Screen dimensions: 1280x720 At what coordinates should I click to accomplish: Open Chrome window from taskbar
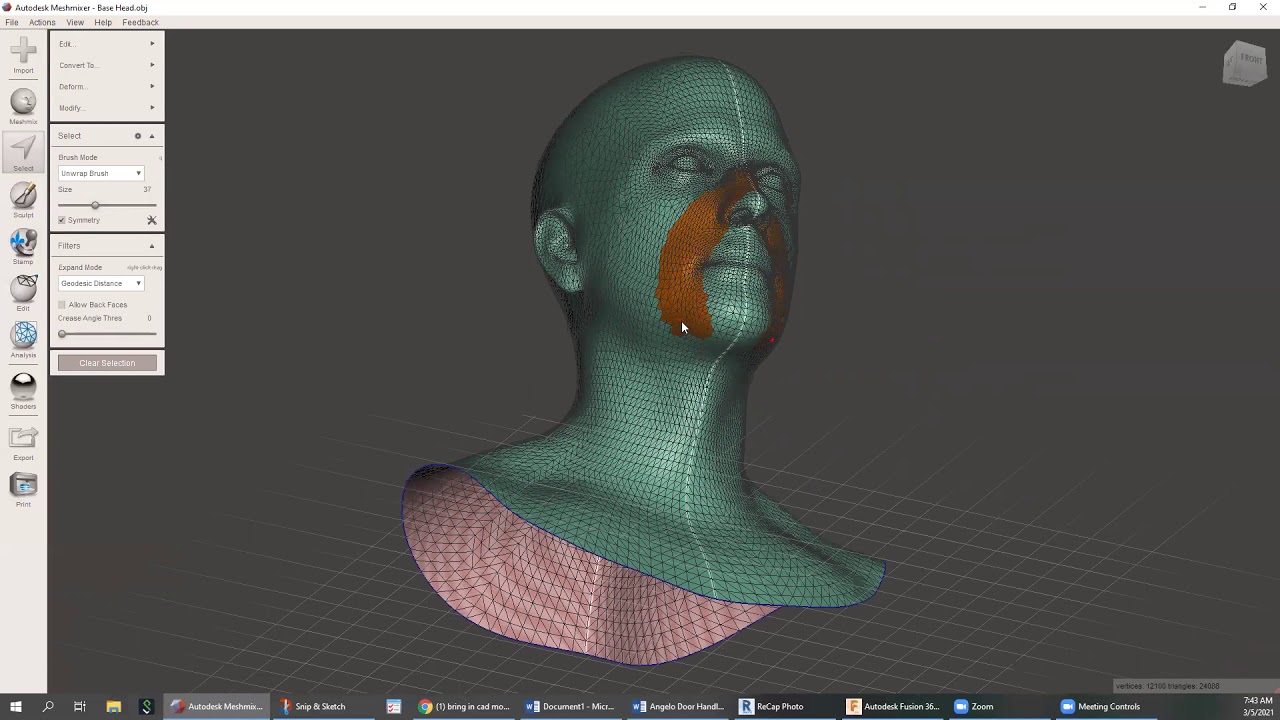pos(464,706)
